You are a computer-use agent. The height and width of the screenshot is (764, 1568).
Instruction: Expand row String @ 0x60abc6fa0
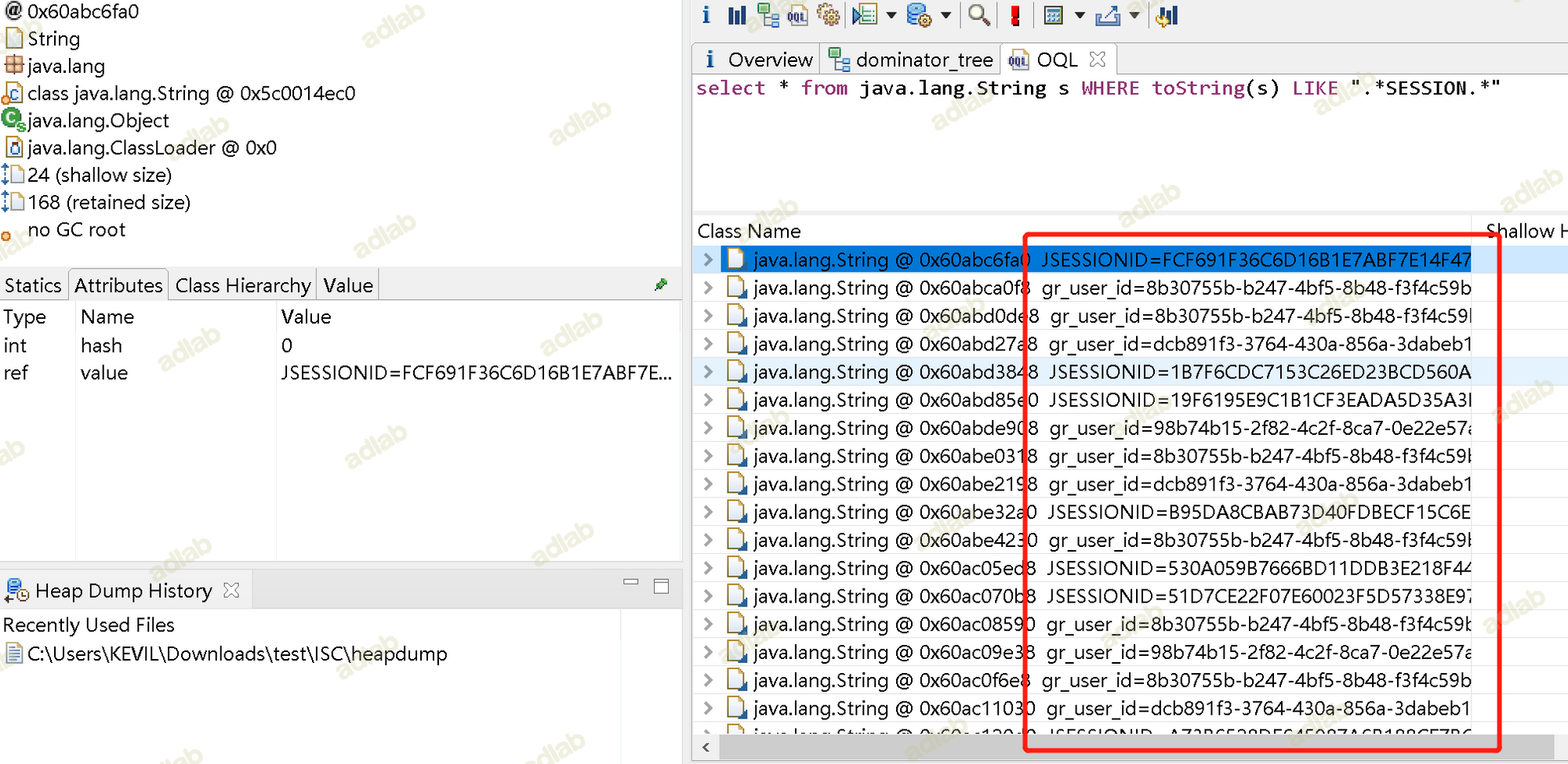[708, 259]
